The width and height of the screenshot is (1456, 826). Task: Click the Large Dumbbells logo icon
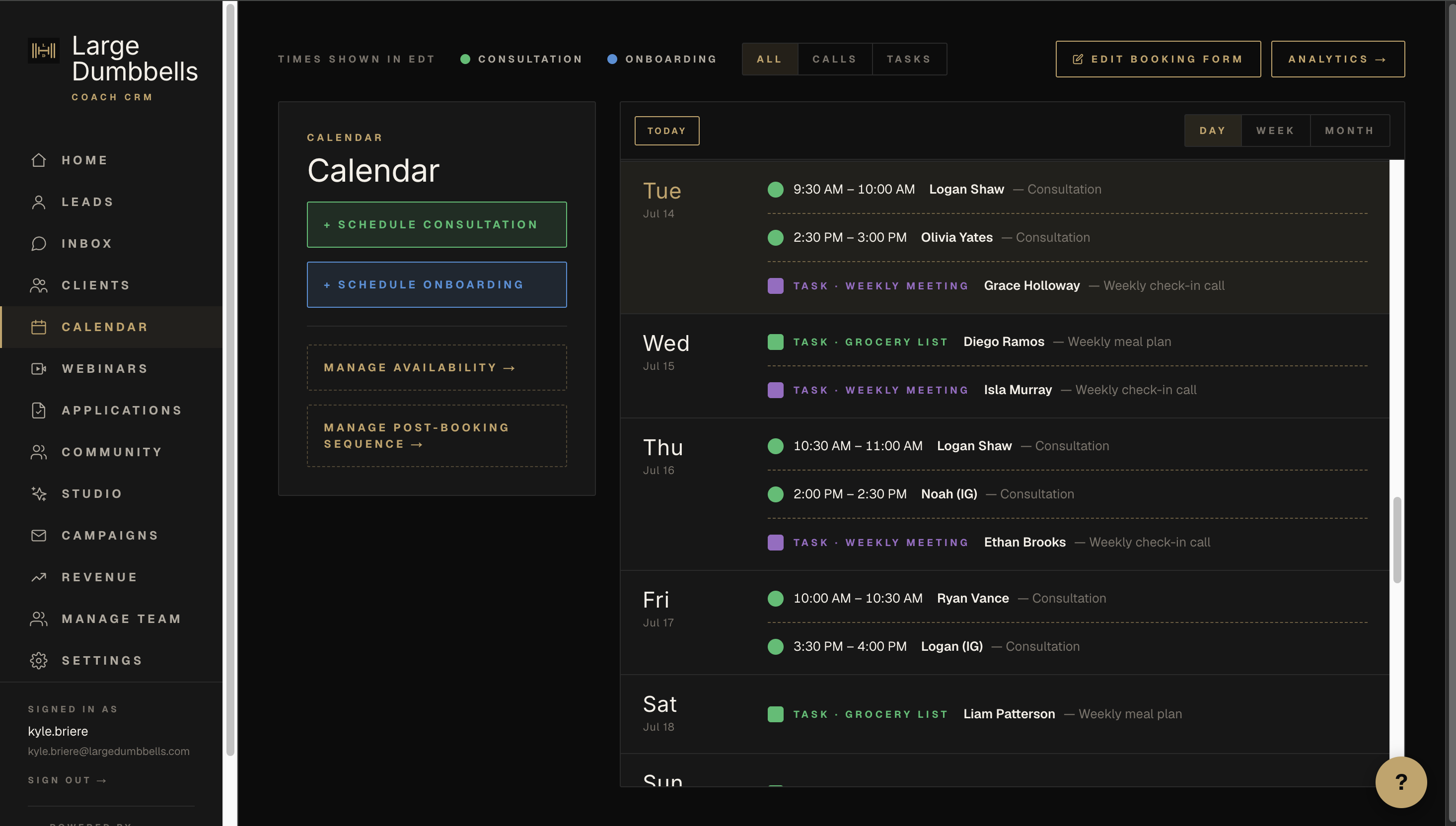tap(44, 51)
